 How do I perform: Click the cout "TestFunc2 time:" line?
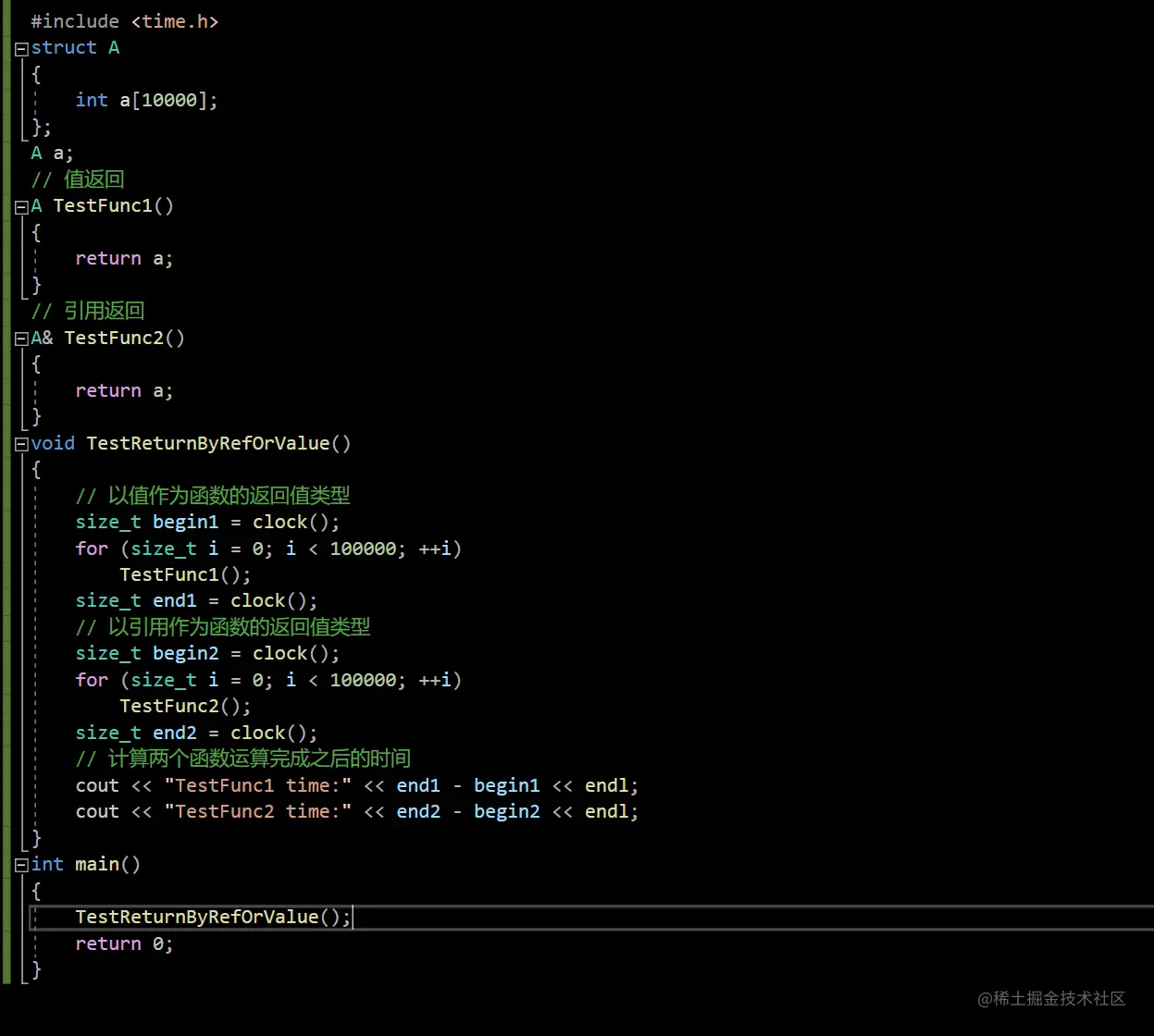click(357, 811)
